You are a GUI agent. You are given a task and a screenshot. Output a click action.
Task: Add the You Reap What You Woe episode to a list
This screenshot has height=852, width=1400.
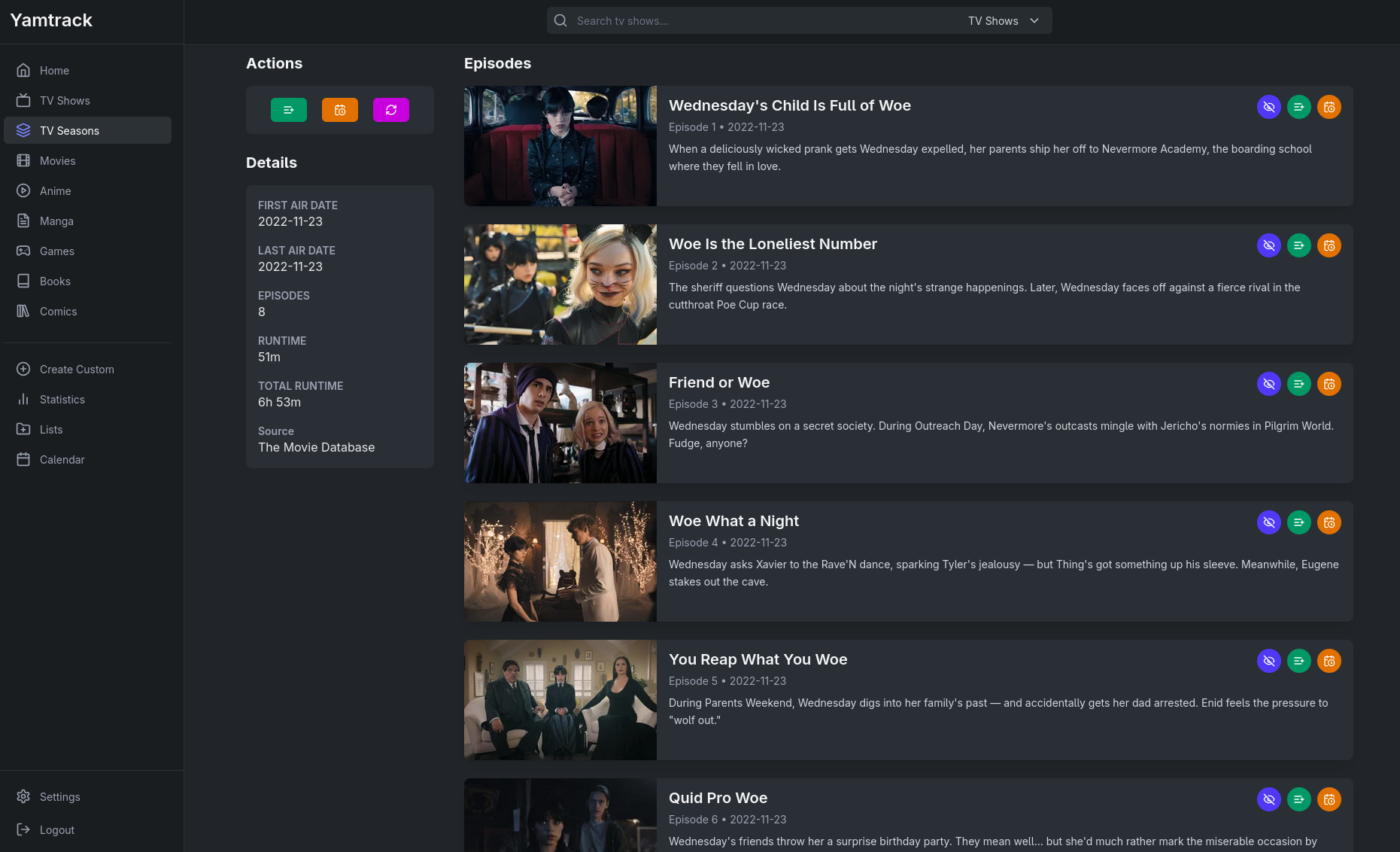point(1298,661)
